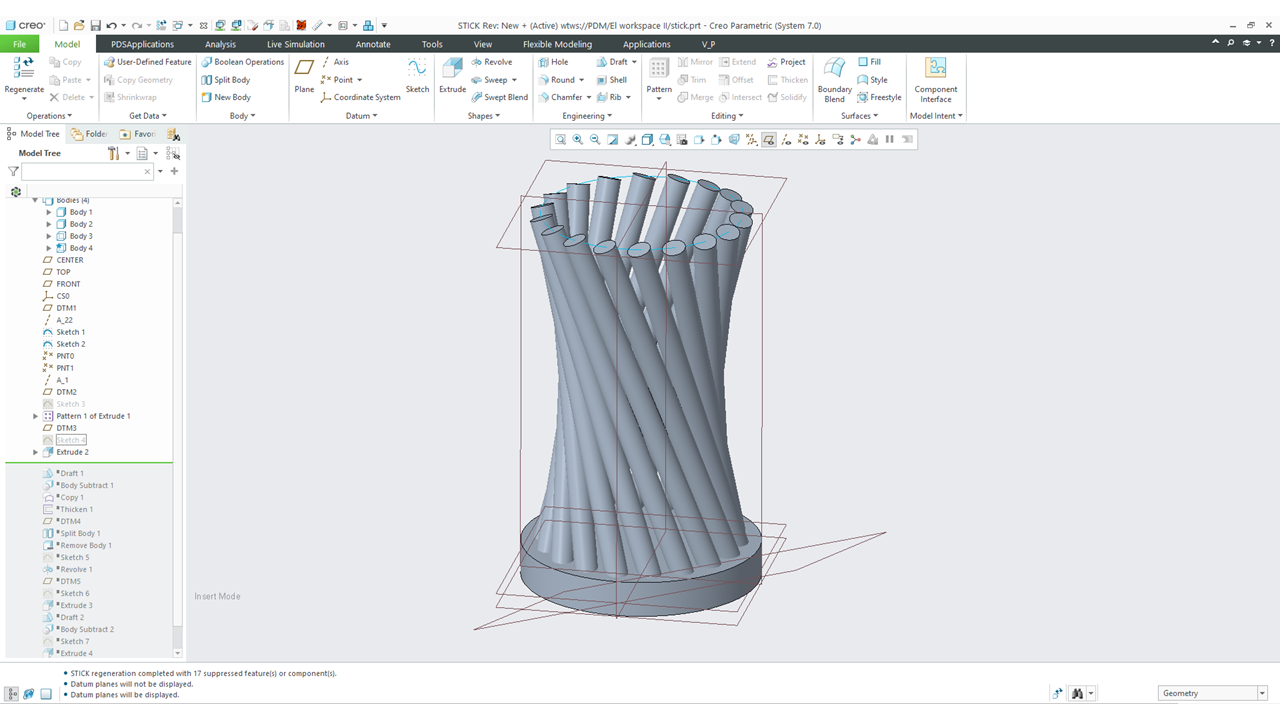
Task: Launch the Freestyle tool
Action: 879,97
